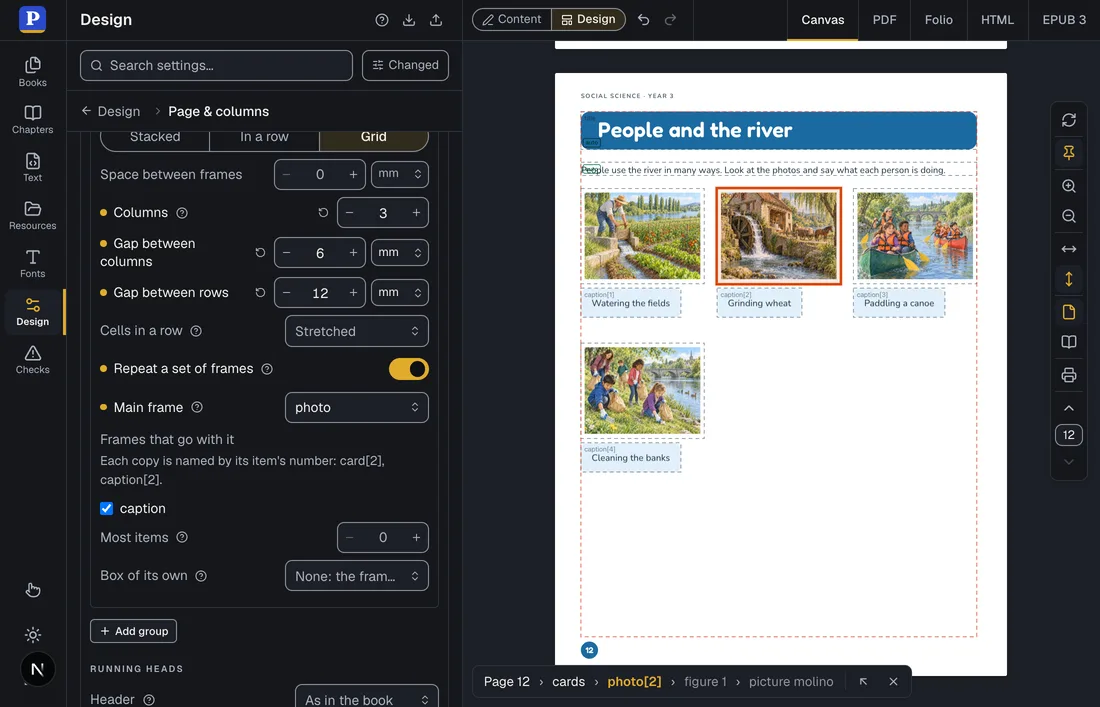
Task: Reset the Gap between rows value
Action: (x=260, y=292)
